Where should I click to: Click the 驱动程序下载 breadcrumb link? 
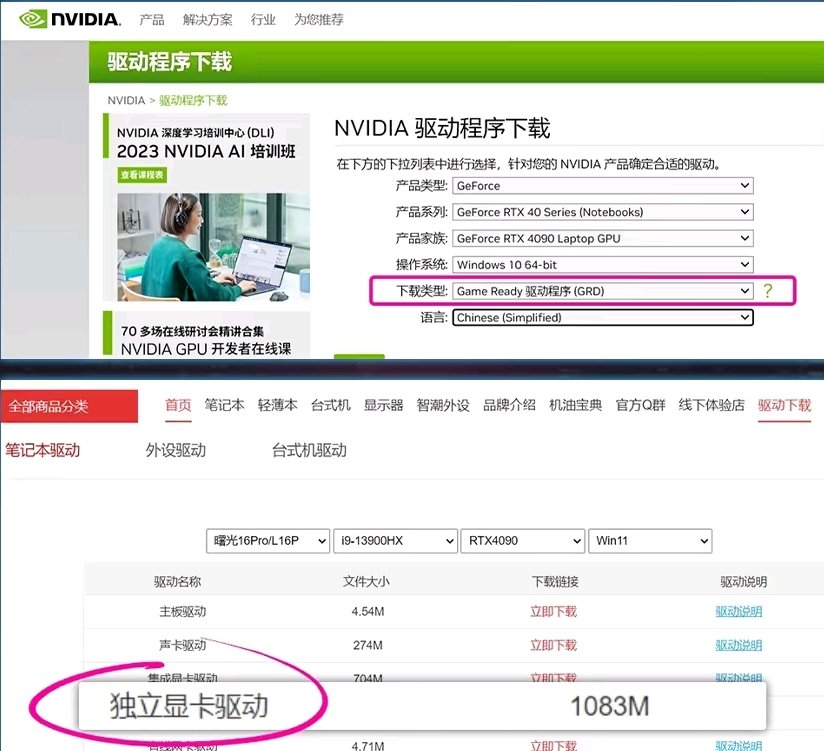pos(193,100)
